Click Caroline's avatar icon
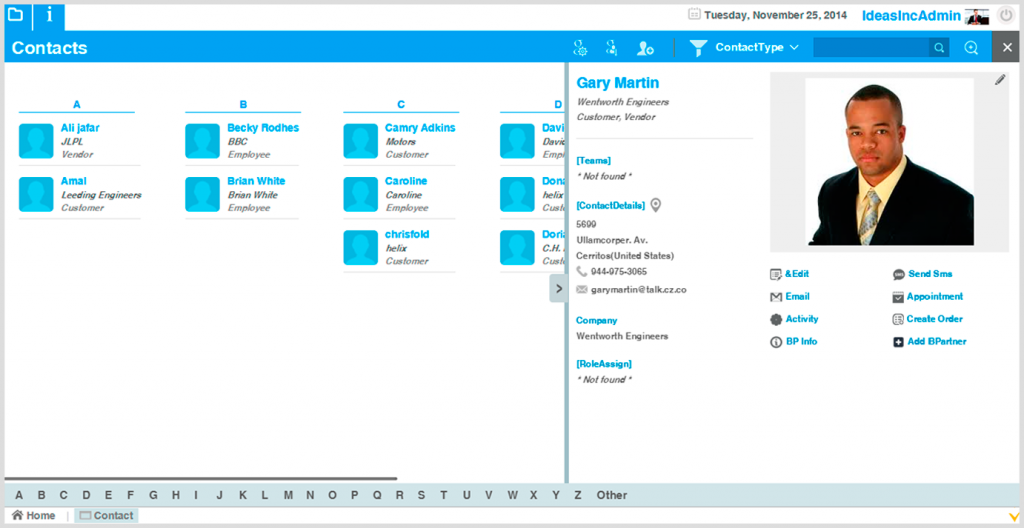Viewport: 1024px width, 528px height. tap(360, 194)
